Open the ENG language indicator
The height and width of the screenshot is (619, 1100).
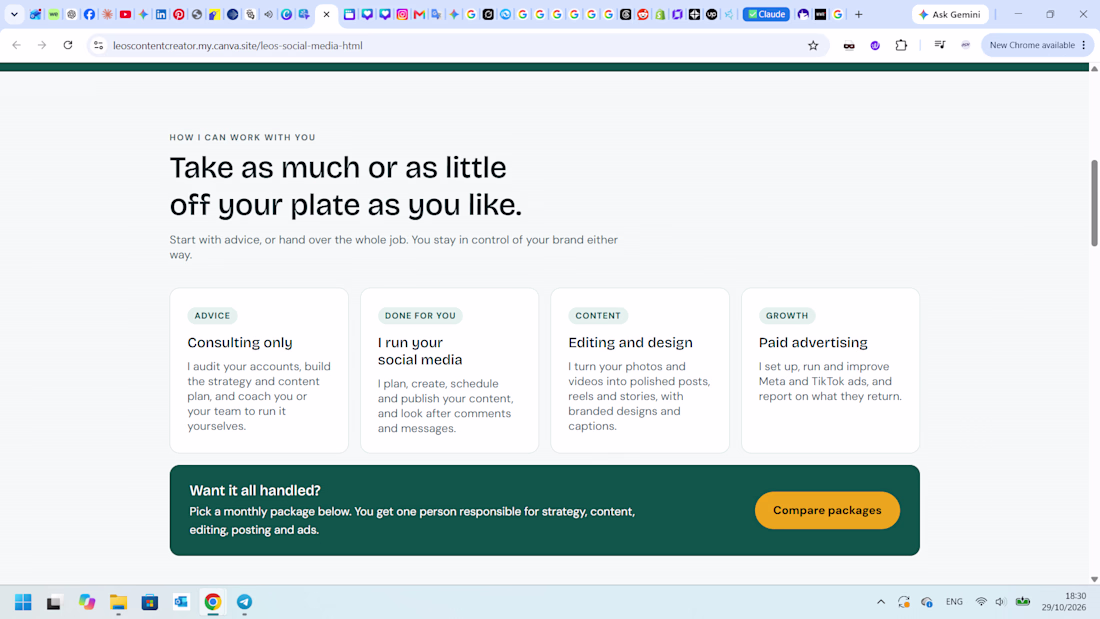[x=954, y=602]
